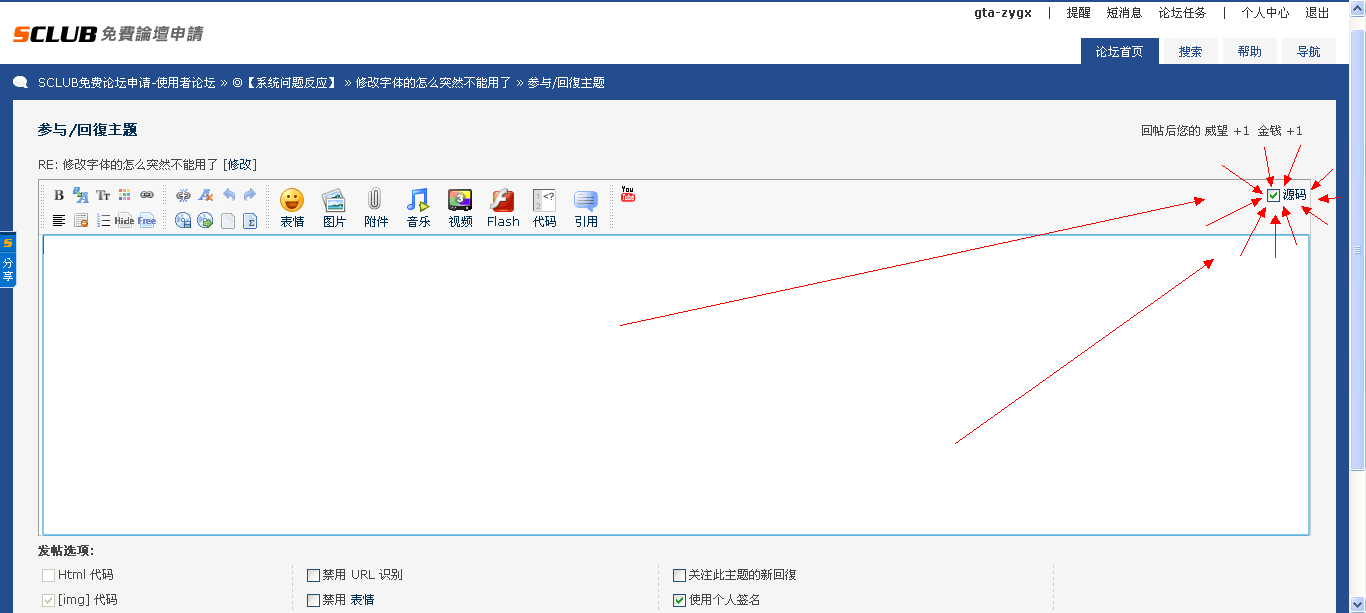Toggle bold text formatting
The height and width of the screenshot is (613, 1366).
click(59, 196)
